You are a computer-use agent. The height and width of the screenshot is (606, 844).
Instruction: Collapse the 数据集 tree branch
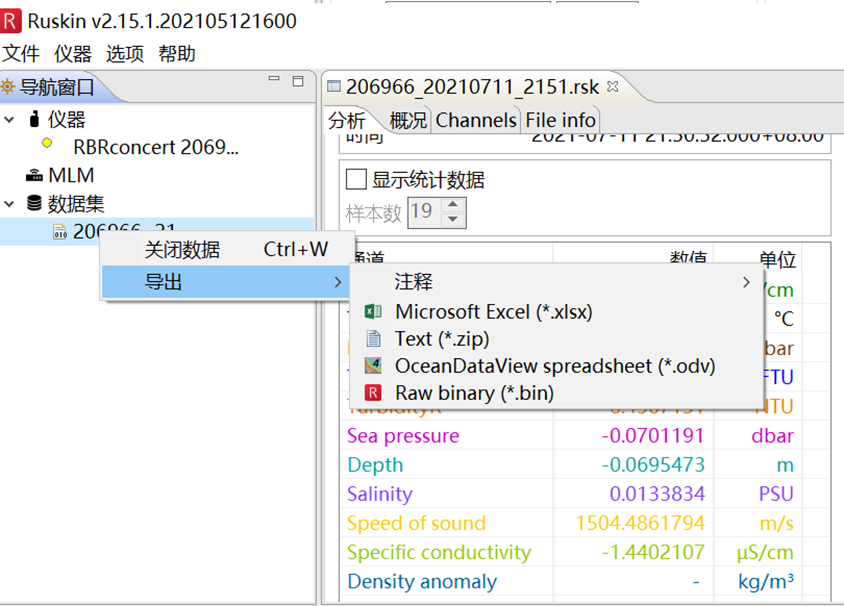click(x=10, y=202)
